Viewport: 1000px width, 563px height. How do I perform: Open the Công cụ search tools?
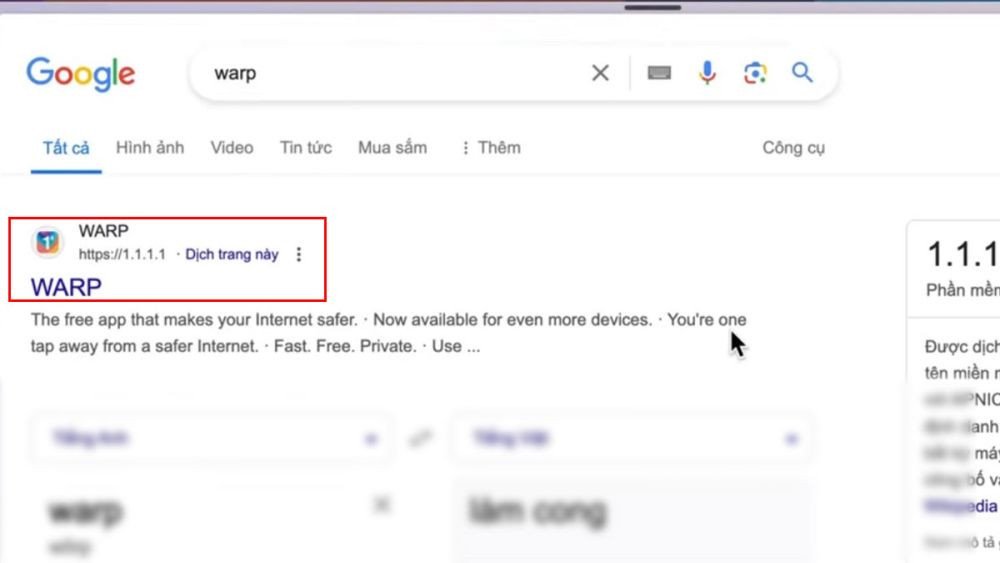click(793, 148)
